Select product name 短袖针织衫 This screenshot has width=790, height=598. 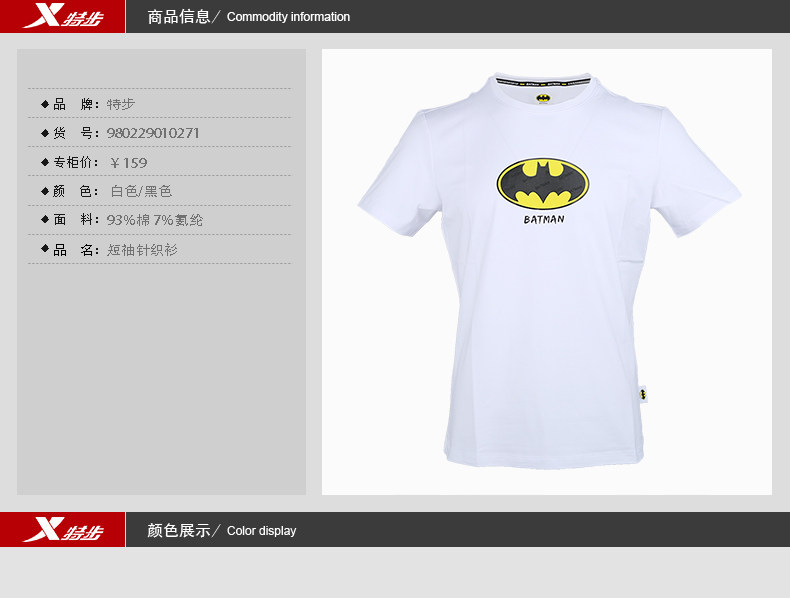point(142,250)
